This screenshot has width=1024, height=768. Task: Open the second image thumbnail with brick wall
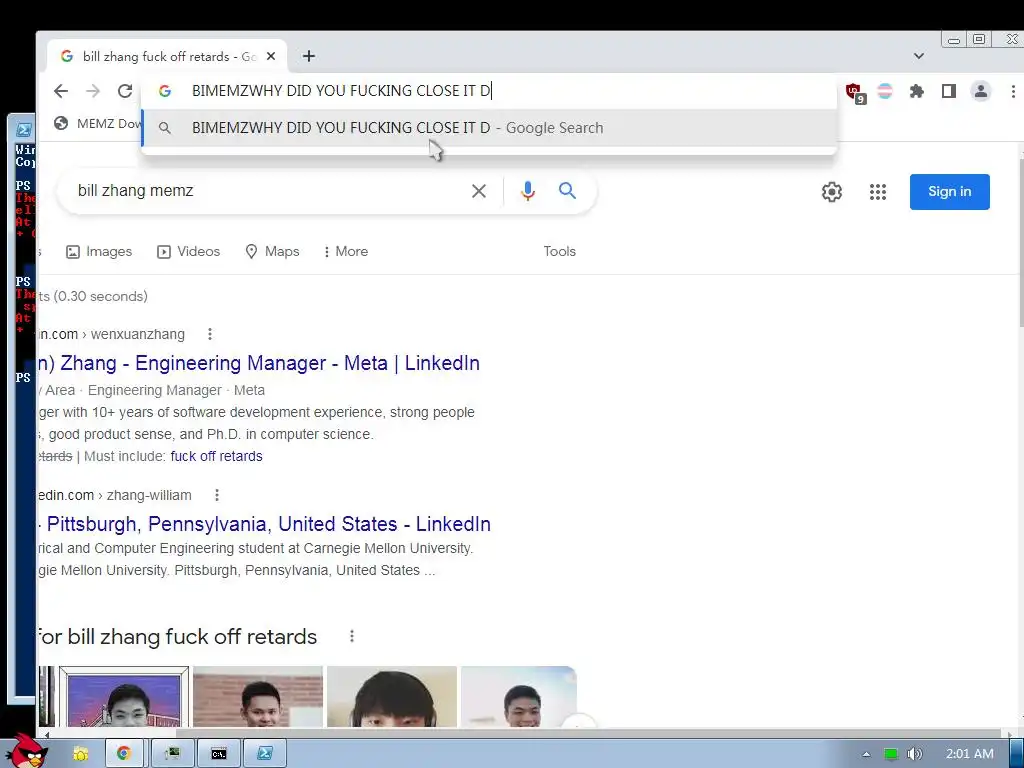(x=258, y=697)
